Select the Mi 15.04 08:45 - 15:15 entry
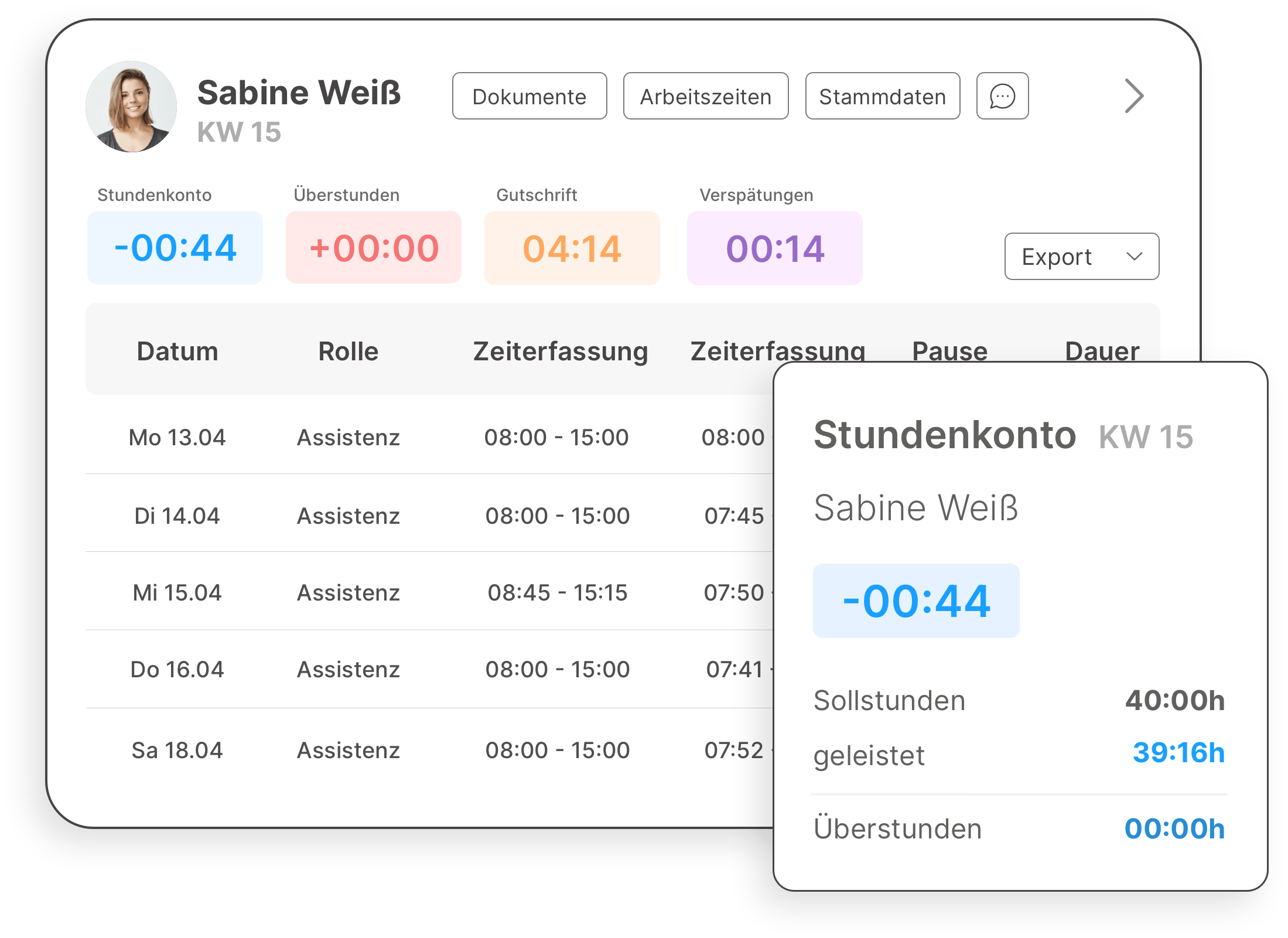This screenshot has width=1288, height=938. pos(557,593)
